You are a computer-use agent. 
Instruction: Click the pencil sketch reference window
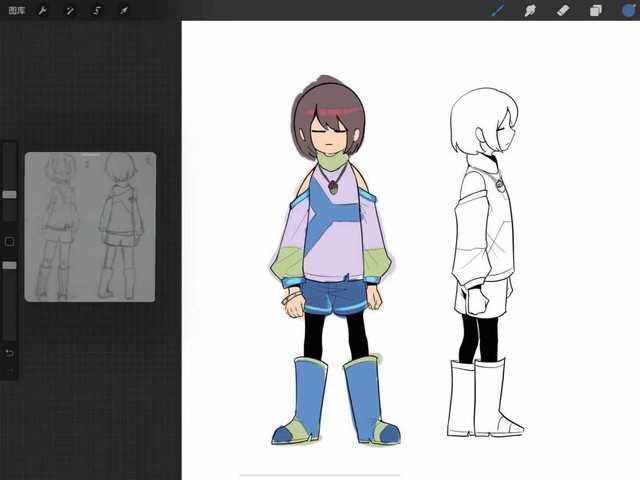click(x=90, y=230)
